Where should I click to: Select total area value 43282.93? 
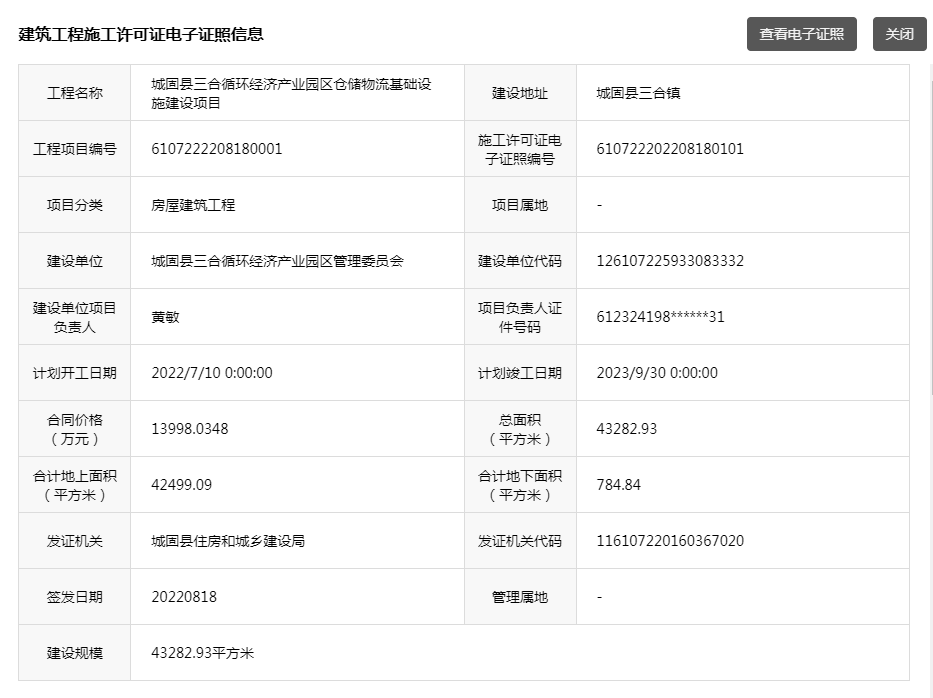(x=627, y=429)
